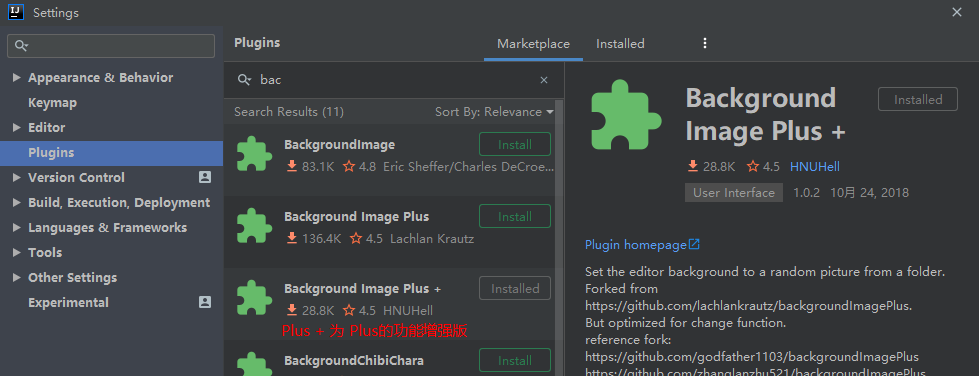This screenshot has height=376, width=979.
Task: Open the plugins three-dot options menu
Action: pos(705,43)
